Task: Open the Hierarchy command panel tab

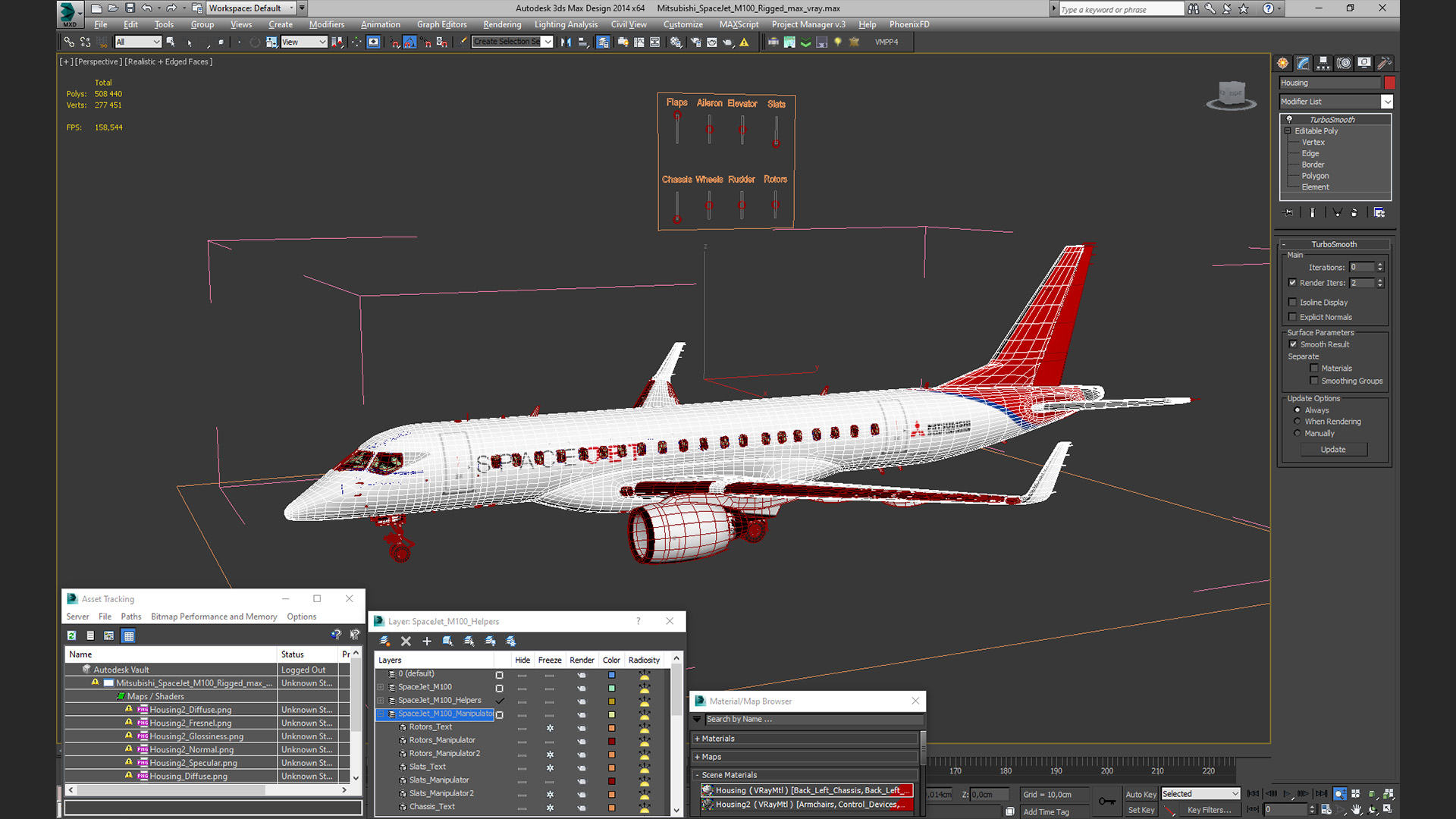Action: coord(1323,63)
